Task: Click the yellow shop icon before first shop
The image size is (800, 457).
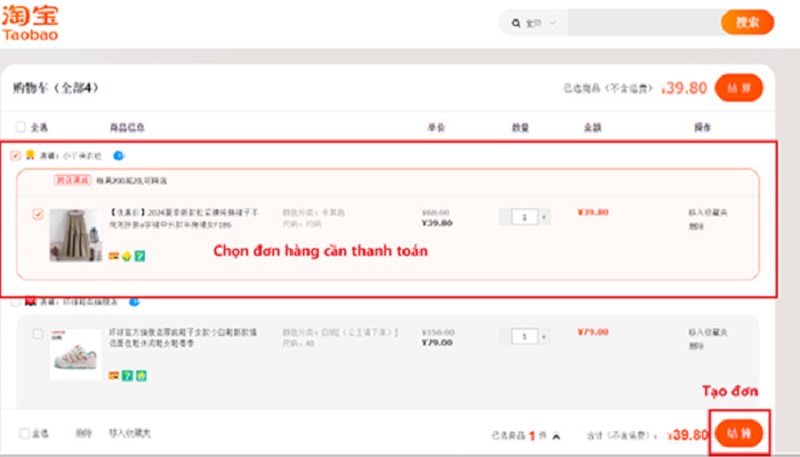Action: (30, 156)
